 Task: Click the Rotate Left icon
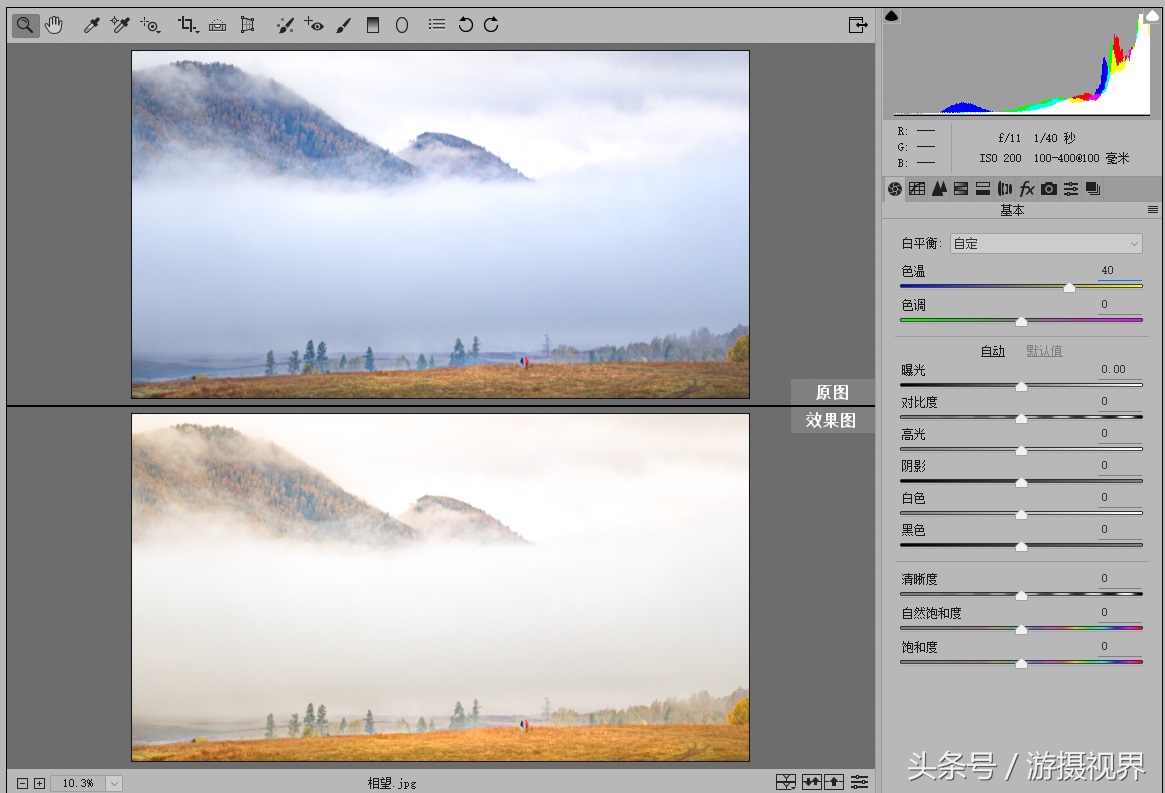[x=465, y=25]
